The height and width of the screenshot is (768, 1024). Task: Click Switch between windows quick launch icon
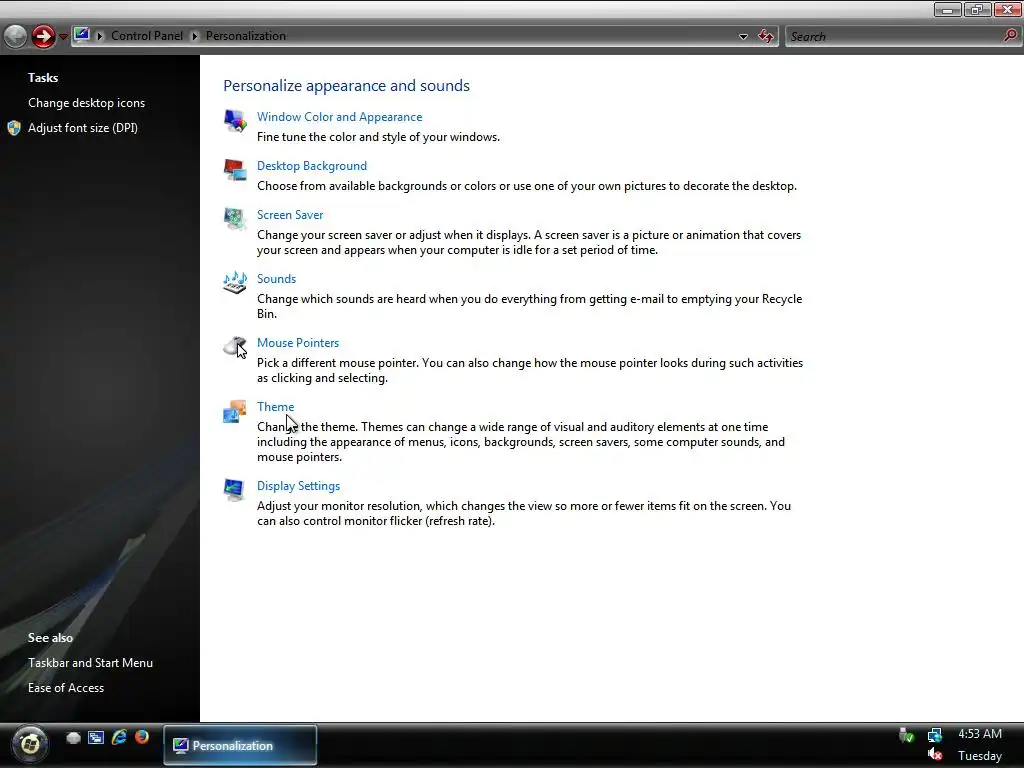96,738
